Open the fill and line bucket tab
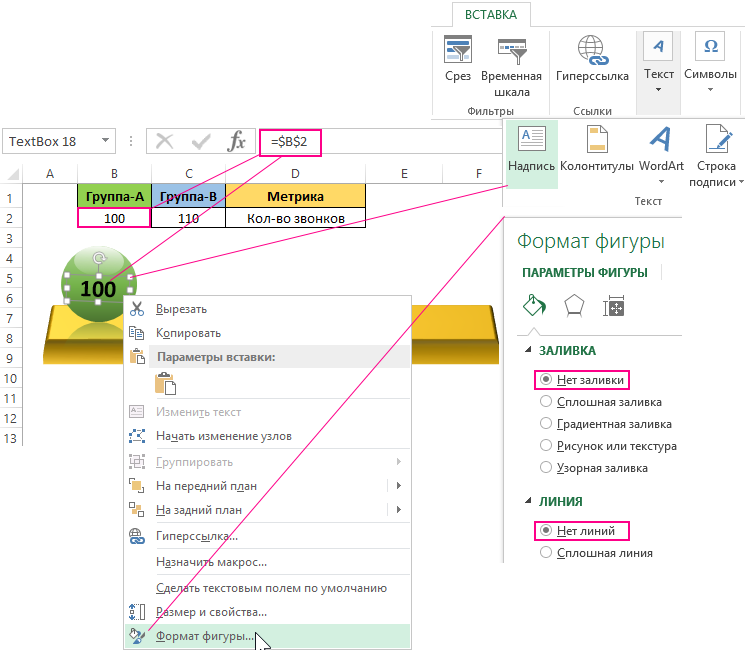745x650 pixels. tap(531, 305)
